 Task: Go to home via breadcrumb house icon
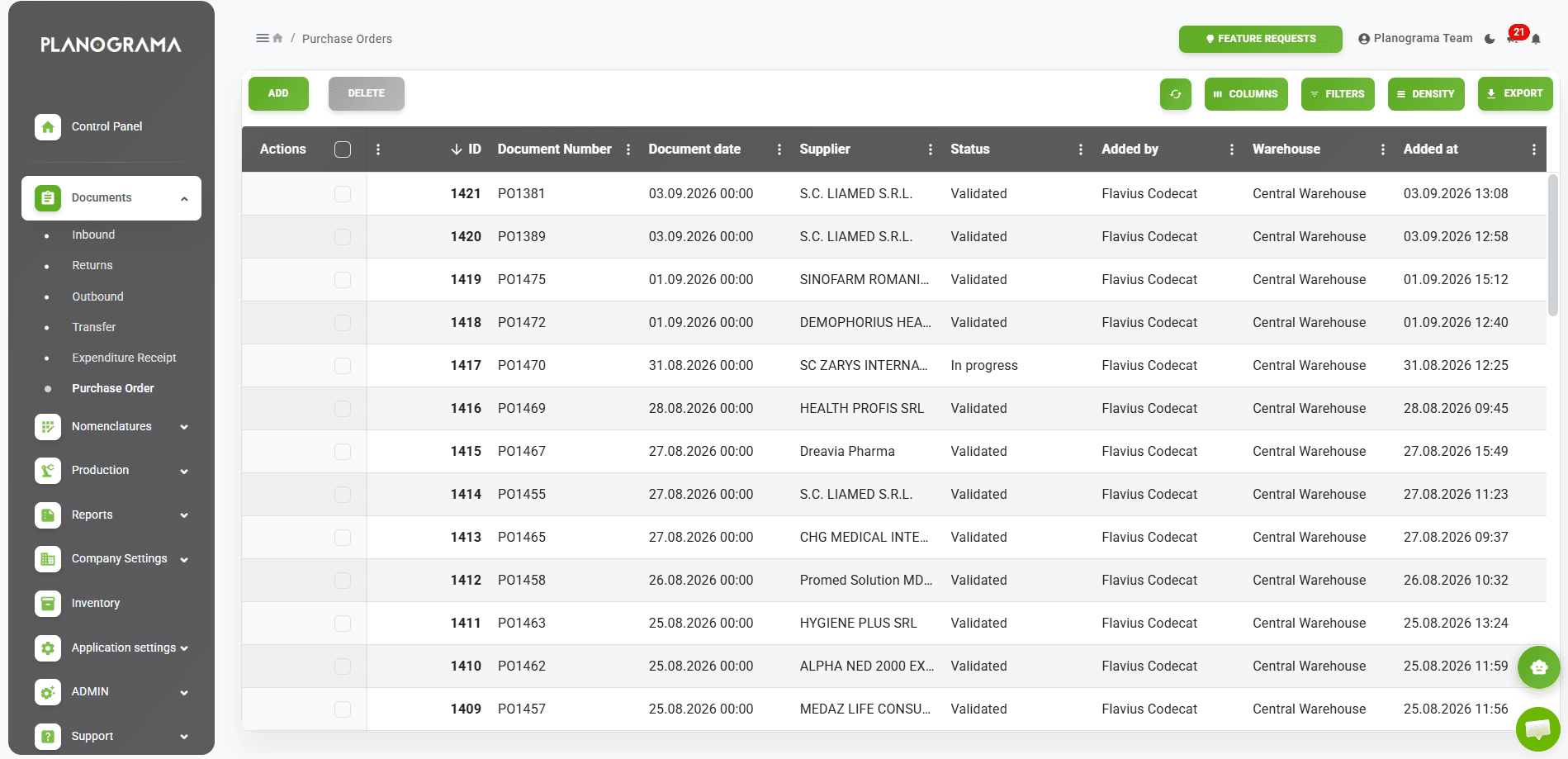(x=277, y=38)
